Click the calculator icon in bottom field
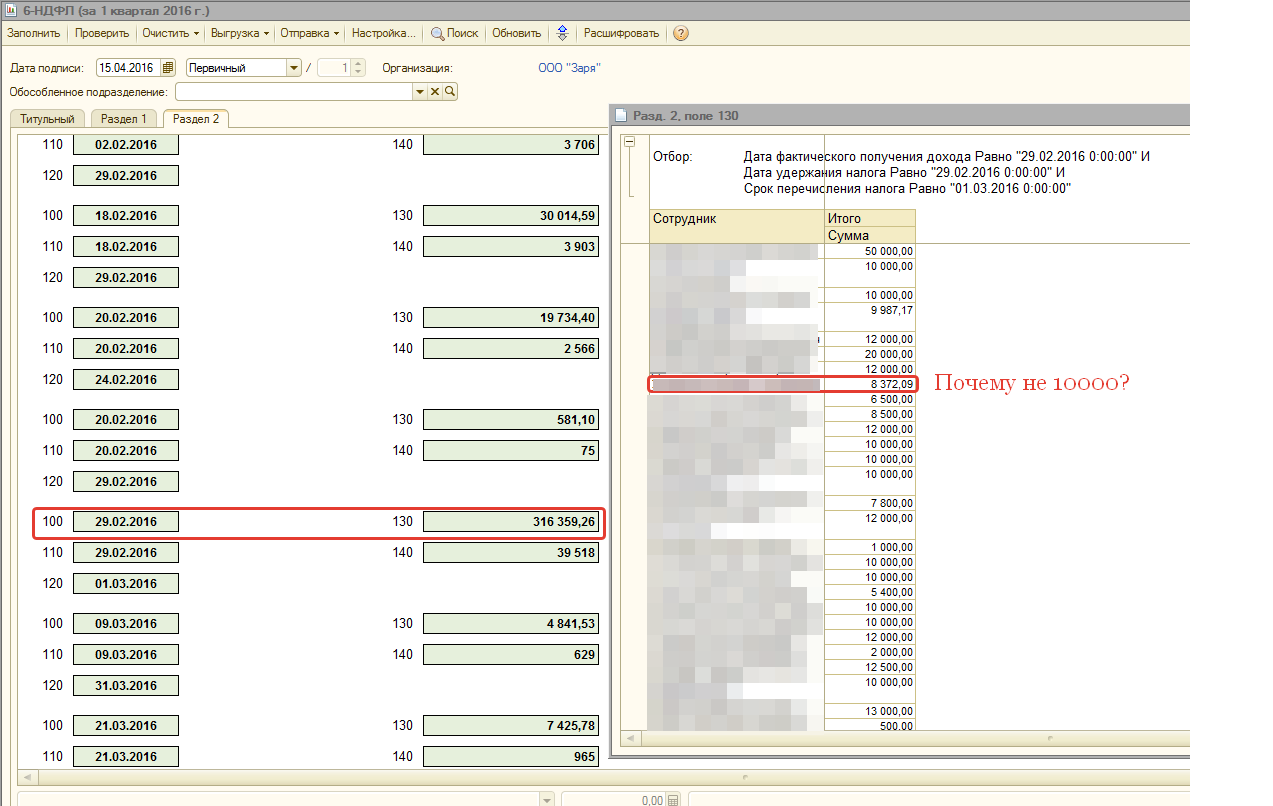This screenshot has width=1273, height=806. [x=673, y=800]
